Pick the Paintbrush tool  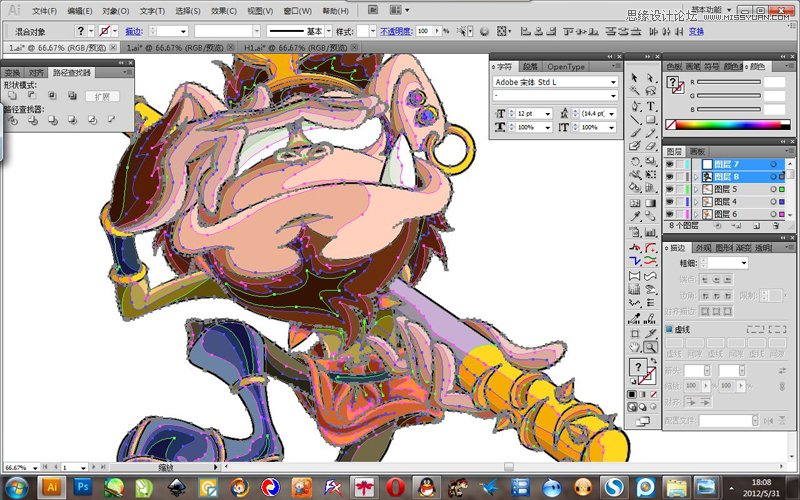pyautogui.click(x=635, y=133)
